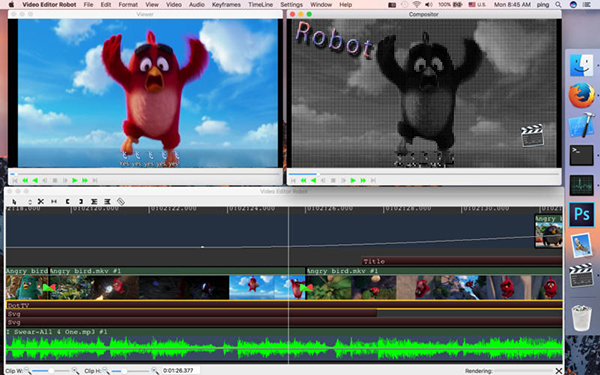
Task: Activate the first align clips toolbar icon
Action: point(94,201)
